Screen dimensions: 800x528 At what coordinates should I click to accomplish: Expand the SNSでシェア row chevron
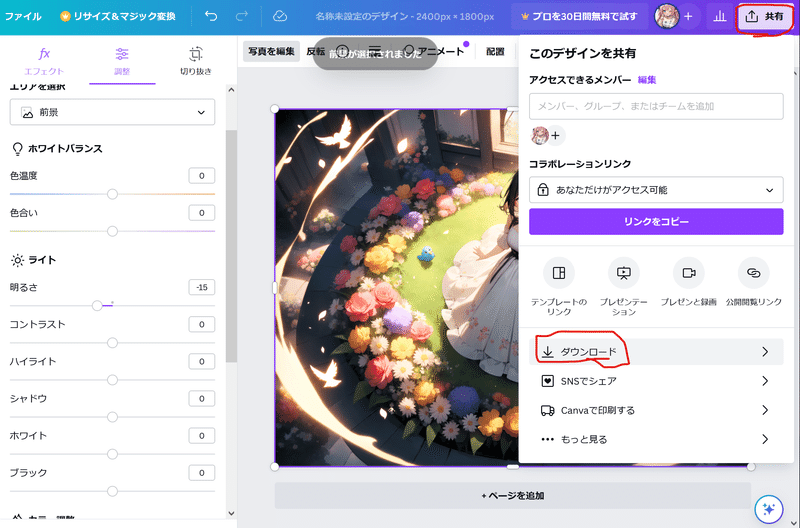765,381
